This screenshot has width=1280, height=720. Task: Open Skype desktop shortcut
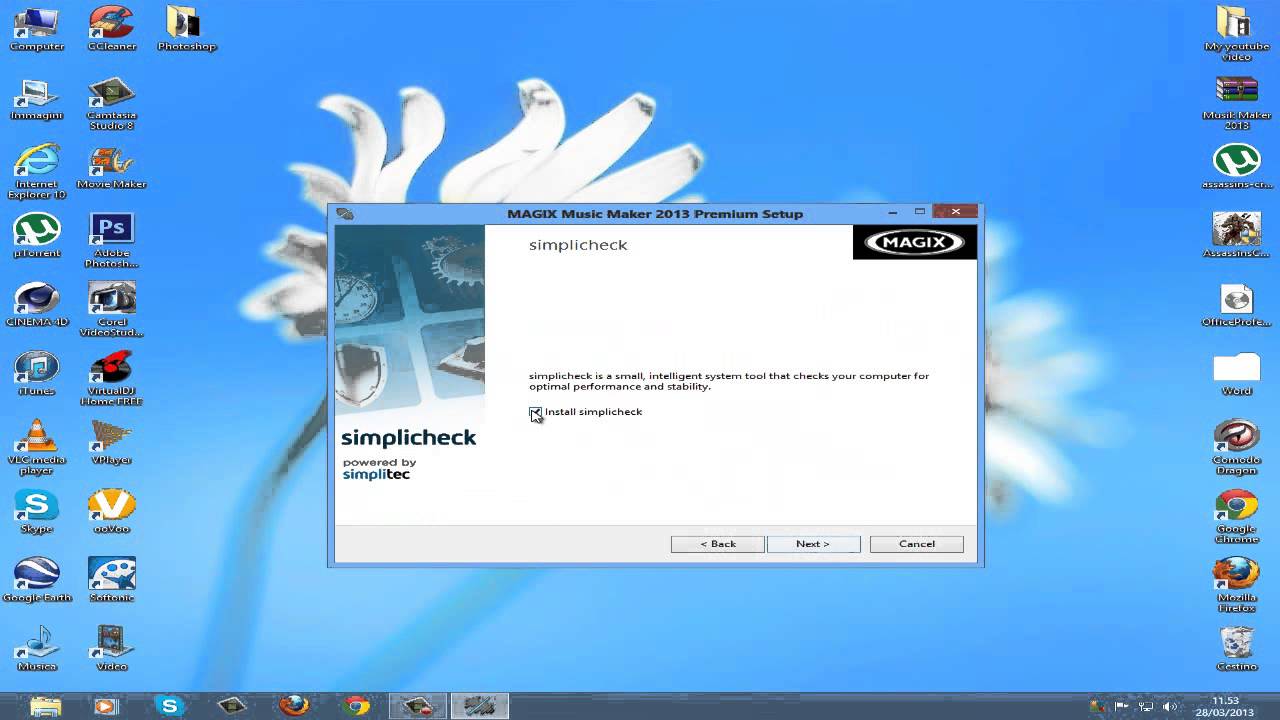pos(36,512)
